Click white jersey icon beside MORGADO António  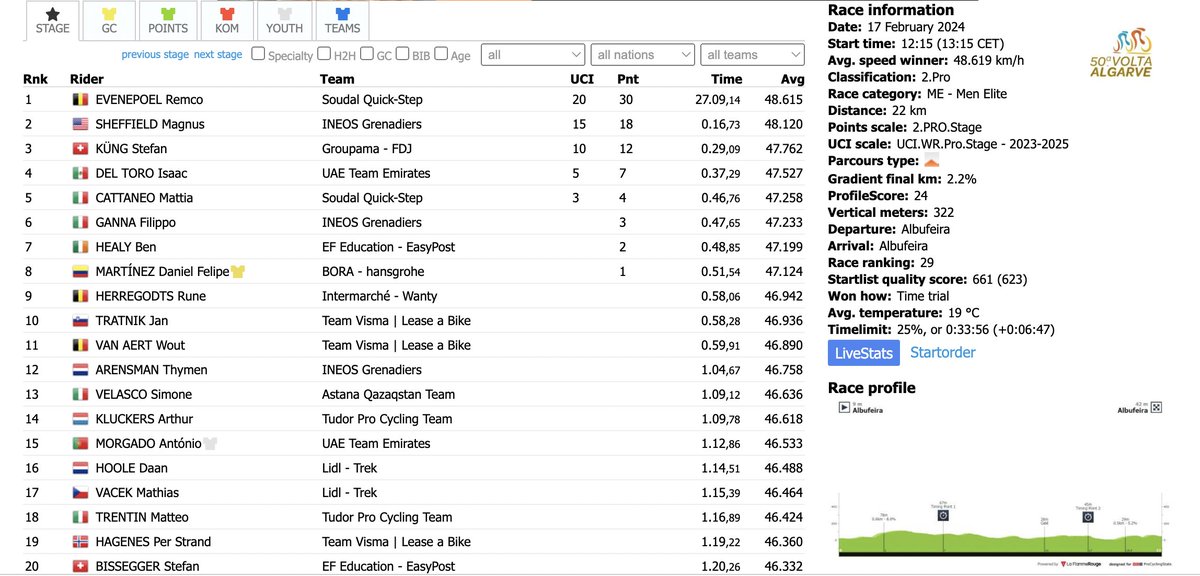(x=210, y=444)
